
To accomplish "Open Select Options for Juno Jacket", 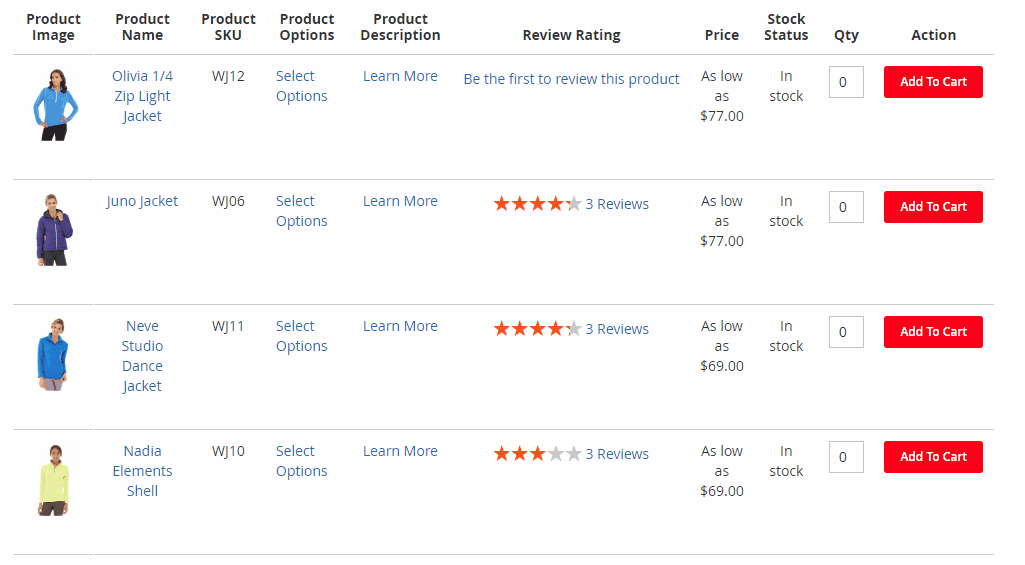I will click(301, 211).
